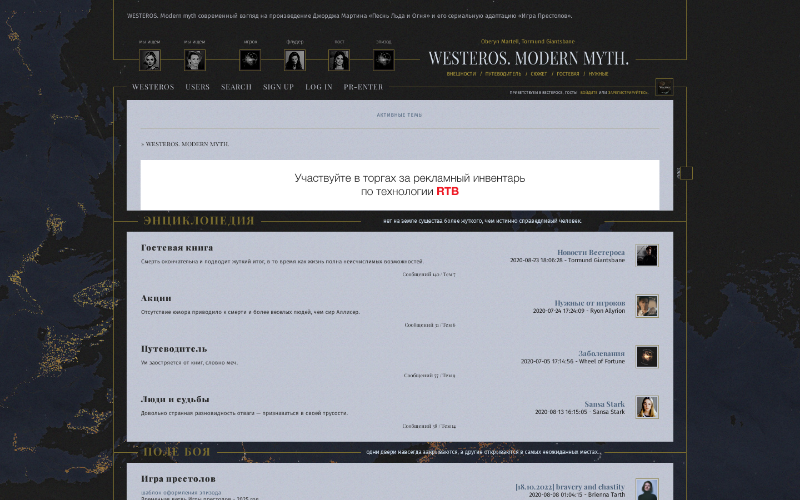Click the fourth character portrait in header
The width and height of the screenshot is (800, 500).
click(x=295, y=60)
